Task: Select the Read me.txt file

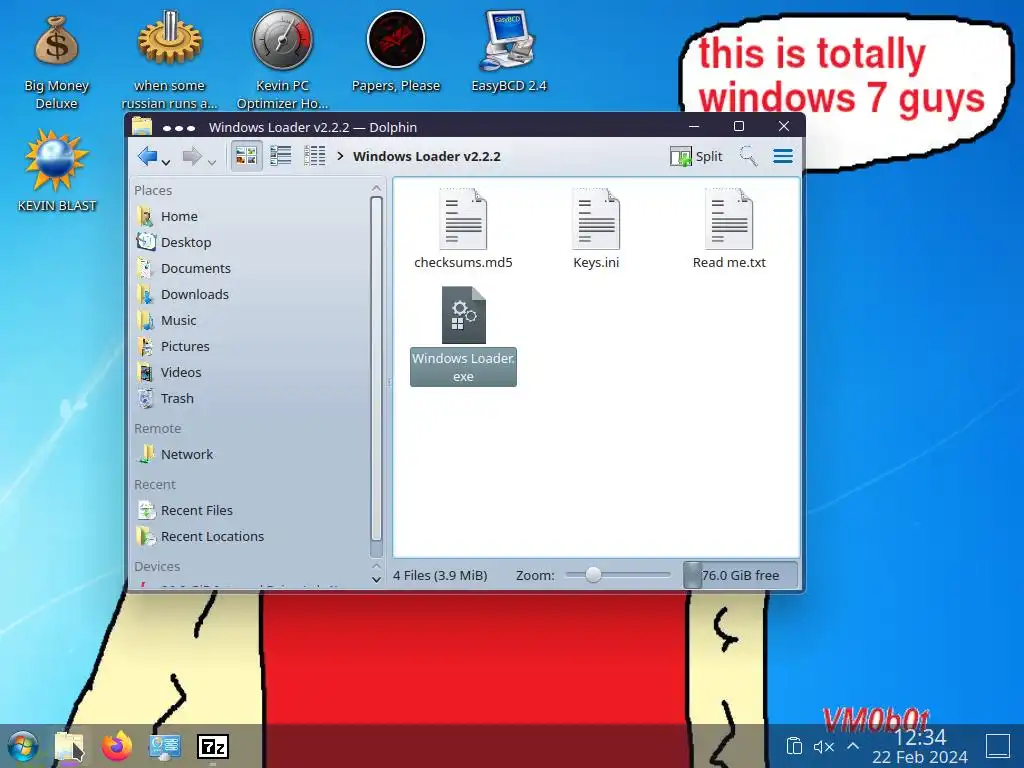Action: tap(729, 229)
